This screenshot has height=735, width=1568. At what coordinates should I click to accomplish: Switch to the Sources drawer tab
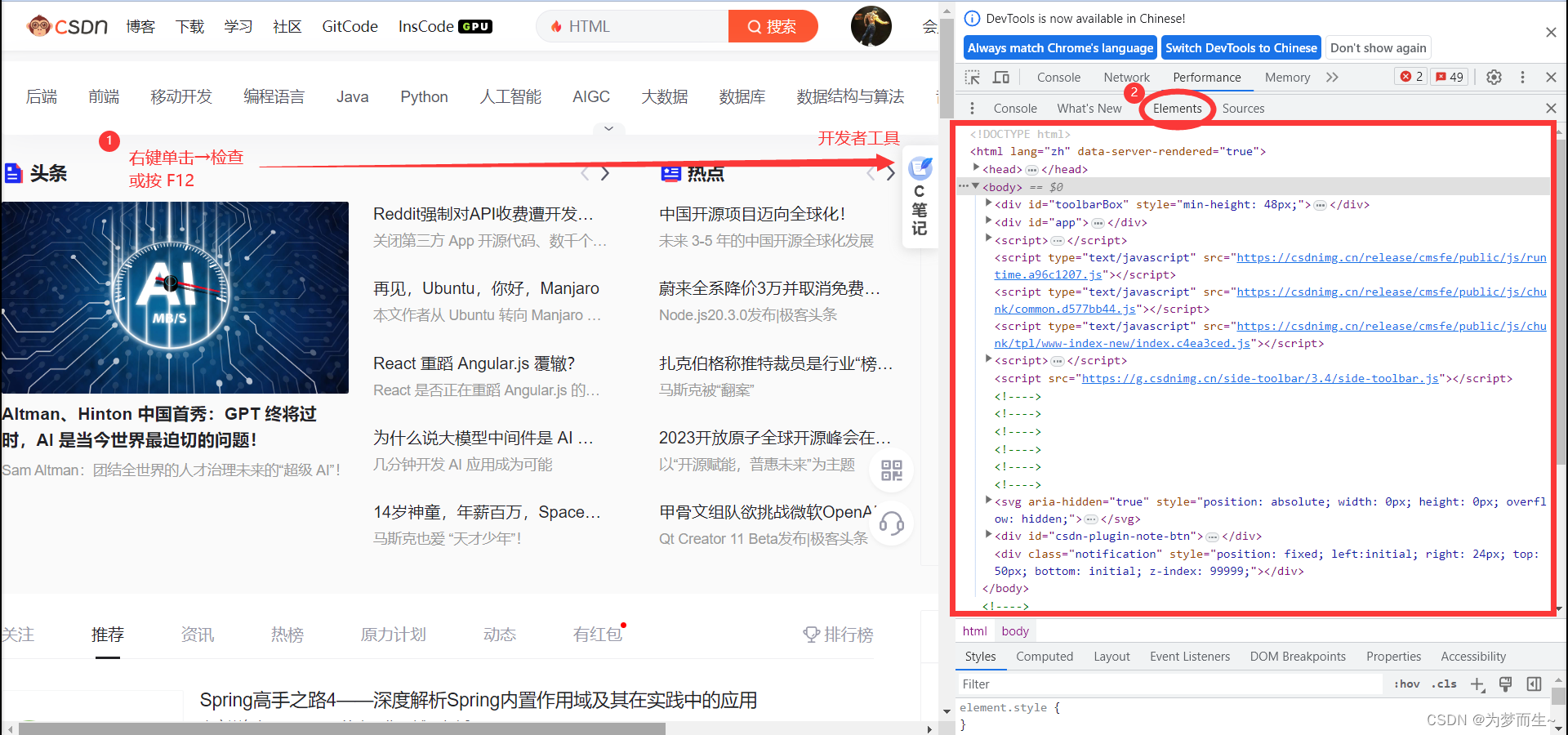pos(1243,108)
